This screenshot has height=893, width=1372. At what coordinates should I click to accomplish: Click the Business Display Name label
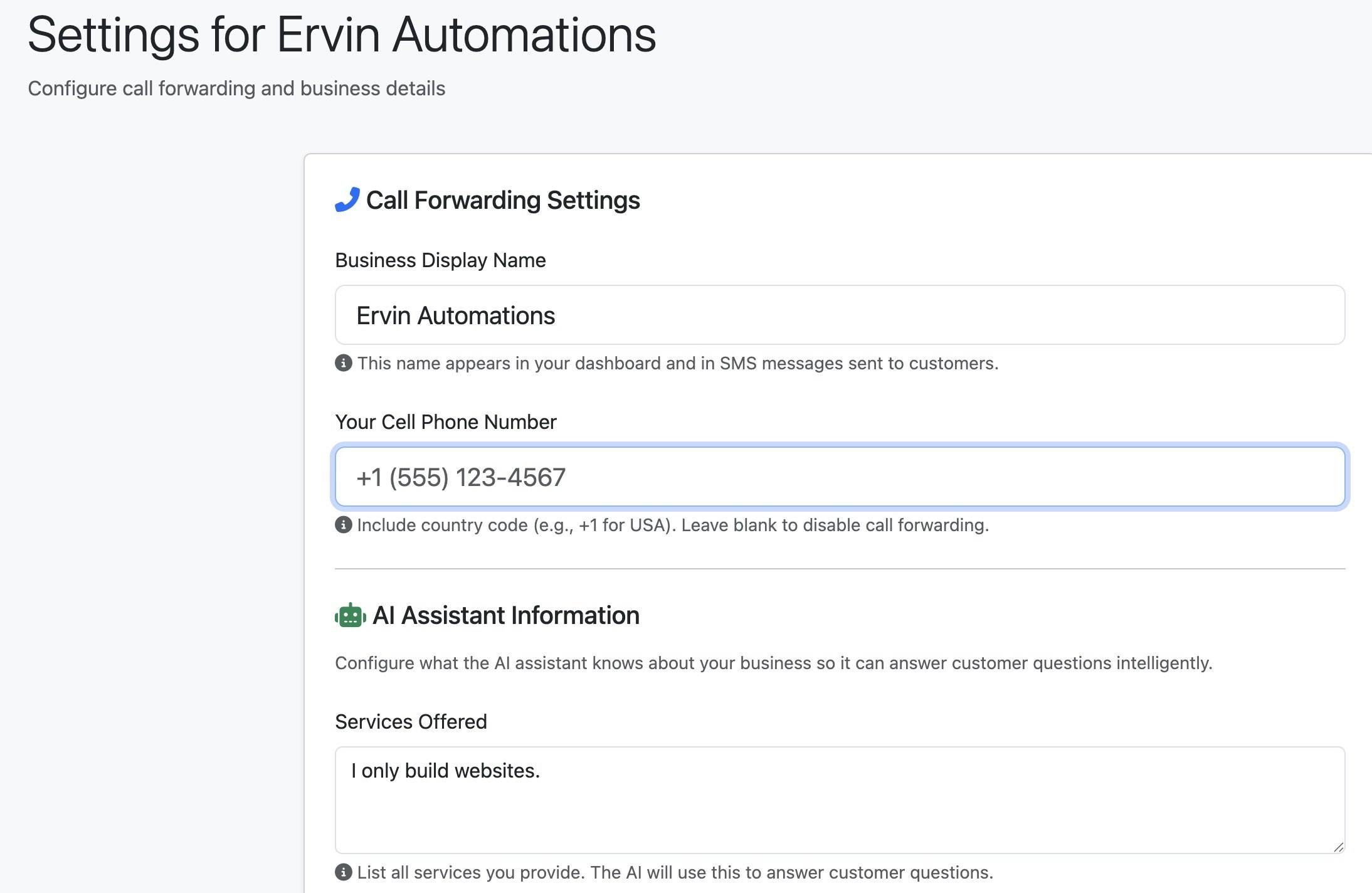[x=440, y=260]
